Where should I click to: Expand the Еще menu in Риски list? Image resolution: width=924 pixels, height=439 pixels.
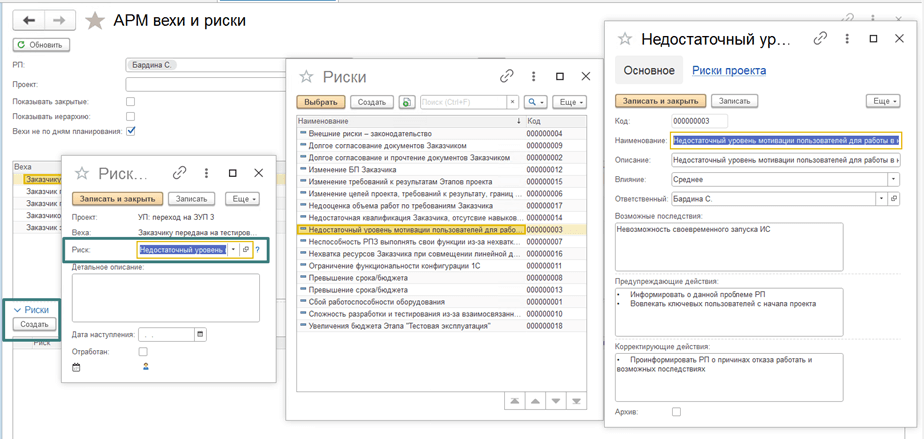click(568, 102)
